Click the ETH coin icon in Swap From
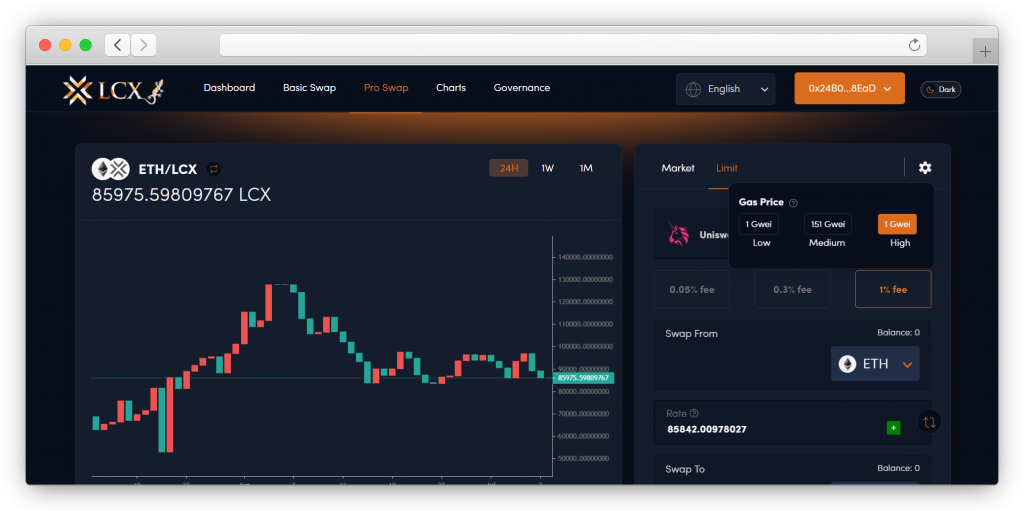Image resolution: width=1024 pixels, height=511 pixels. pyautogui.click(x=847, y=364)
